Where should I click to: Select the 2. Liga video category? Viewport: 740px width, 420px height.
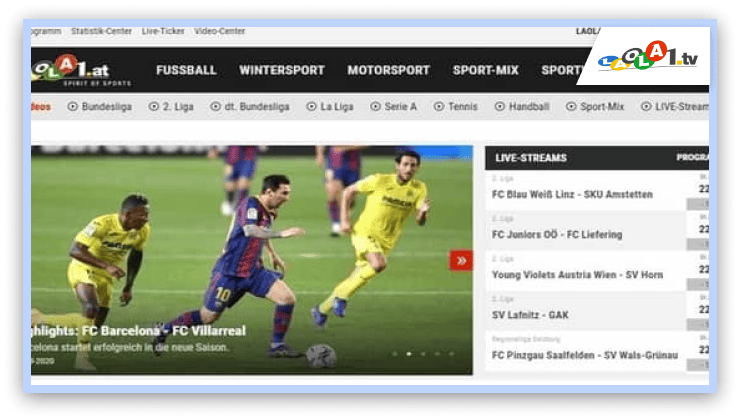tap(178, 107)
